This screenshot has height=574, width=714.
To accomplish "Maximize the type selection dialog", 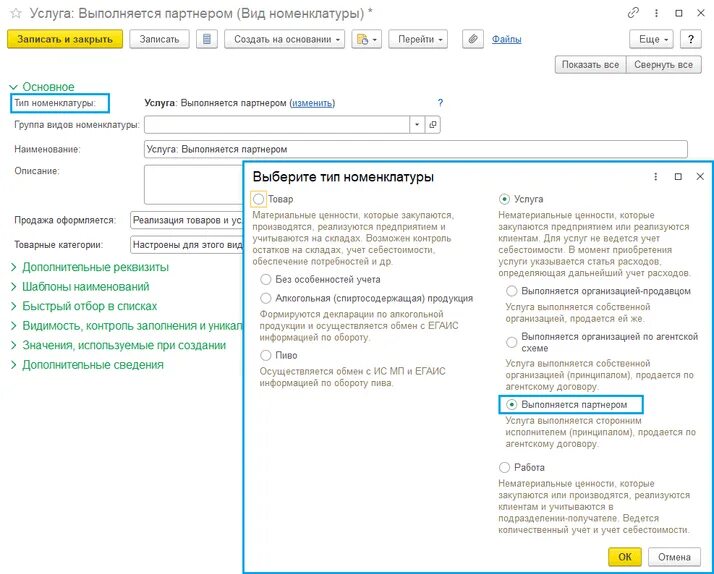I will pyautogui.click(x=678, y=177).
